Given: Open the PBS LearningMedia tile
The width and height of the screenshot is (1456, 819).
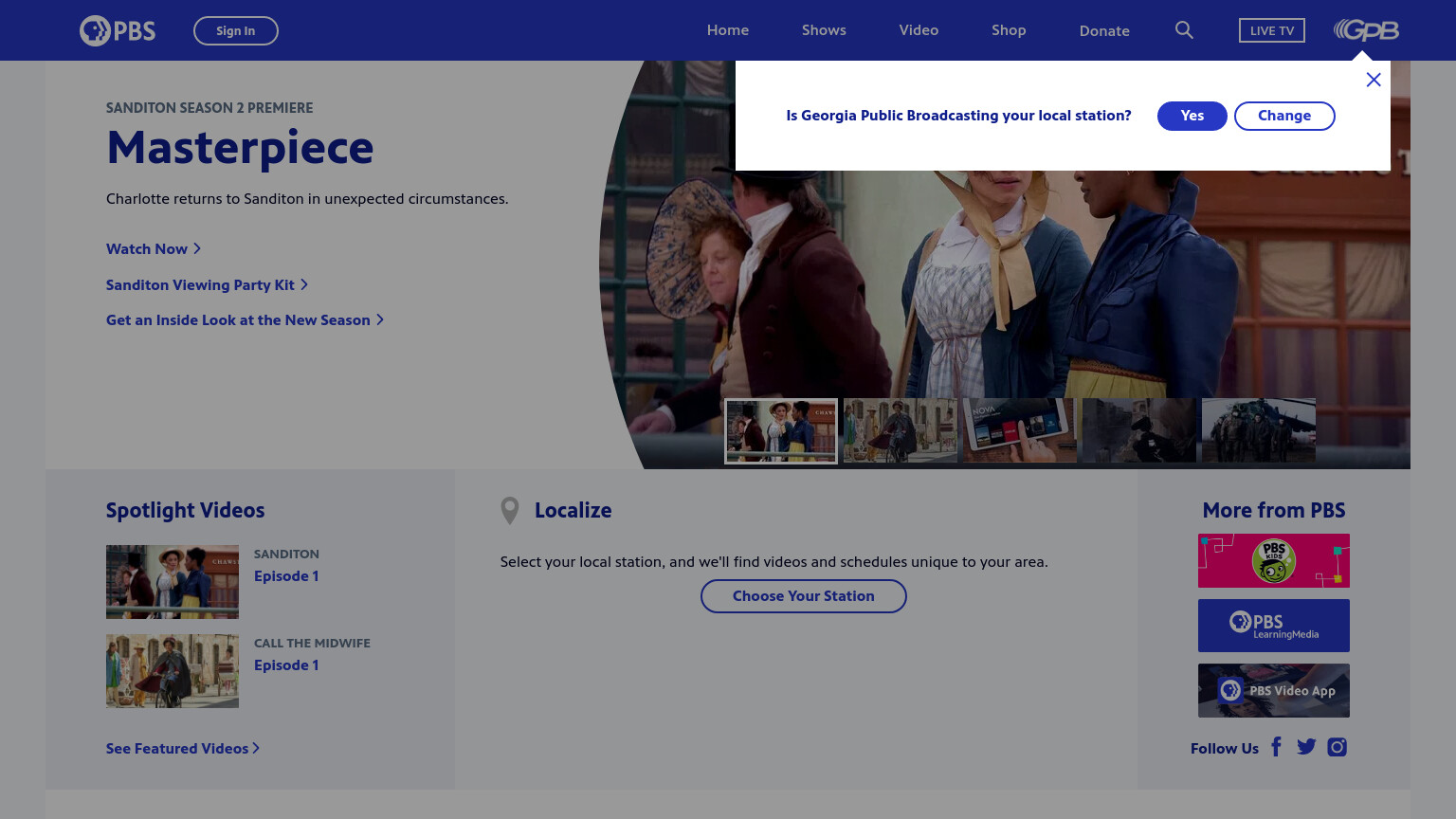Looking at the screenshot, I should point(1273,626).
